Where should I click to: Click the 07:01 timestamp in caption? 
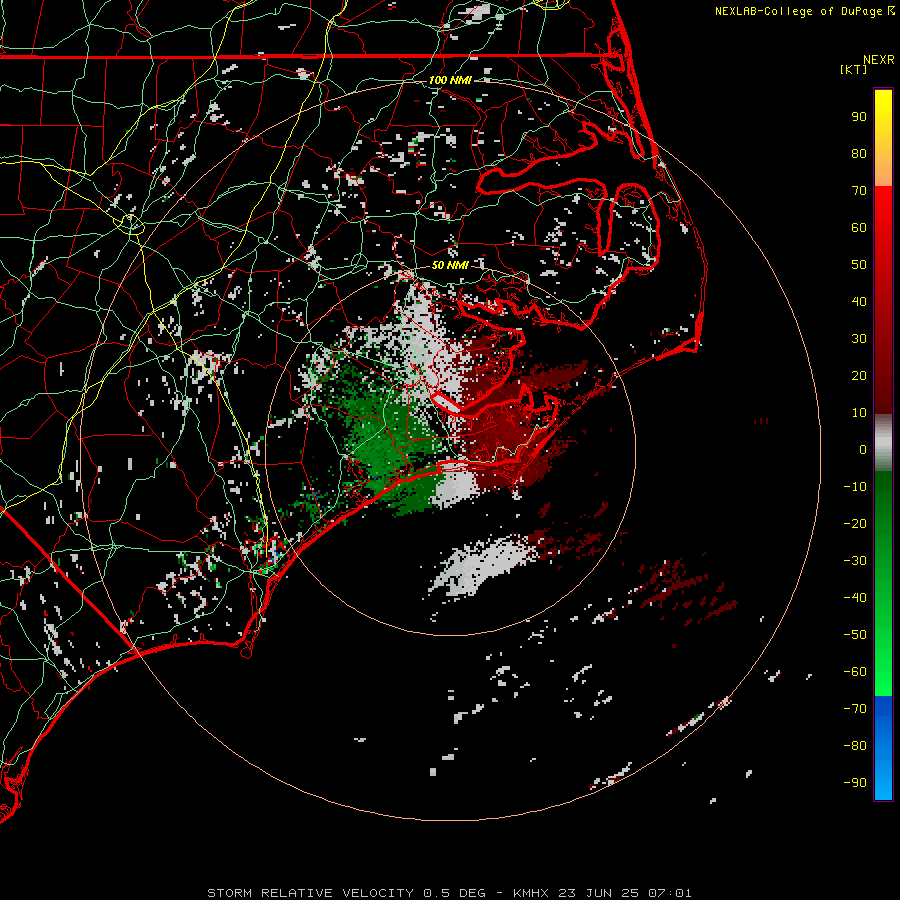[670, 893]
